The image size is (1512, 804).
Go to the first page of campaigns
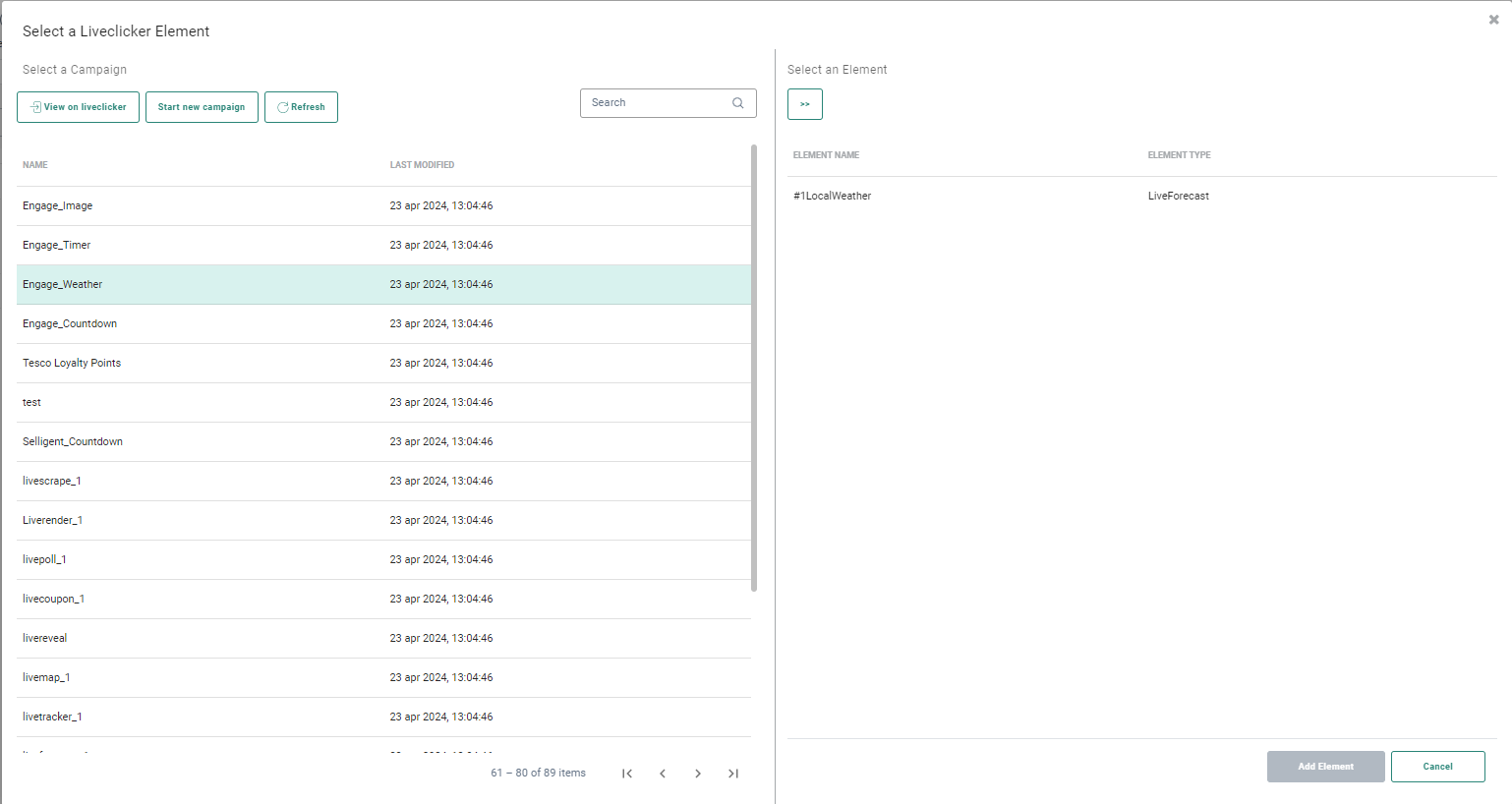(x=627, y=774)
